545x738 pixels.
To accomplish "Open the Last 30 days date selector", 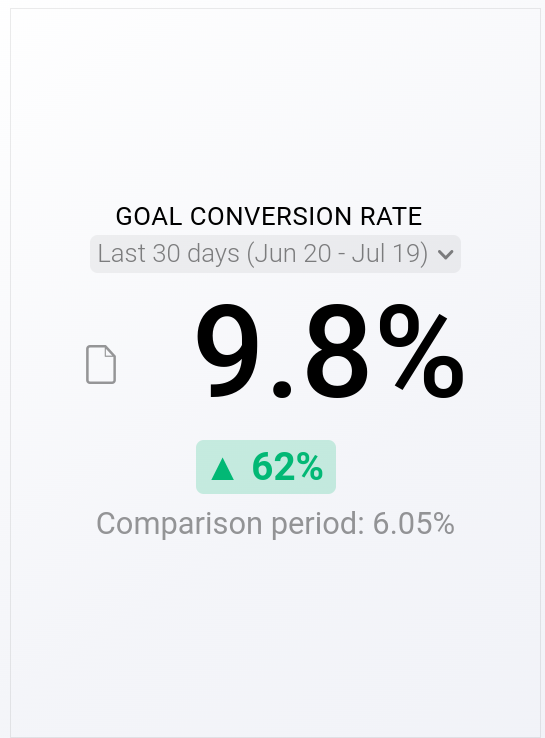I will point(275,254).
